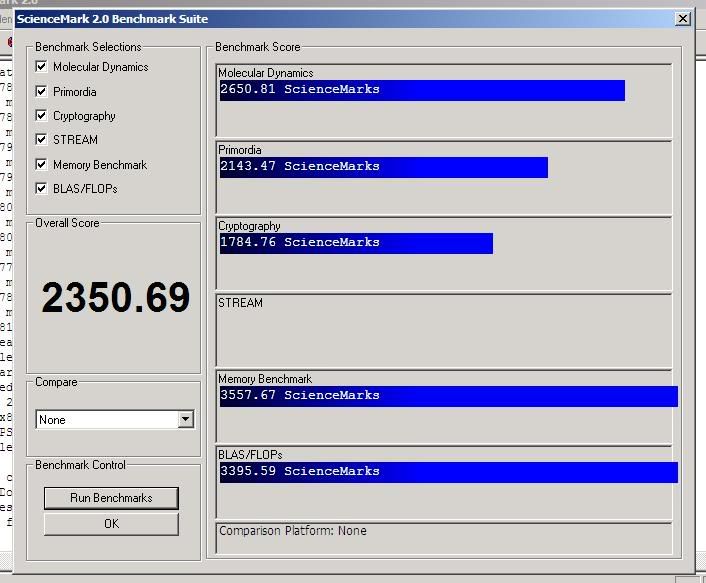The height and width of the screenshot is (583, 706).
Task: Toggle the BLAS/FLOPs checkbox
Action: tap(41, 188)
